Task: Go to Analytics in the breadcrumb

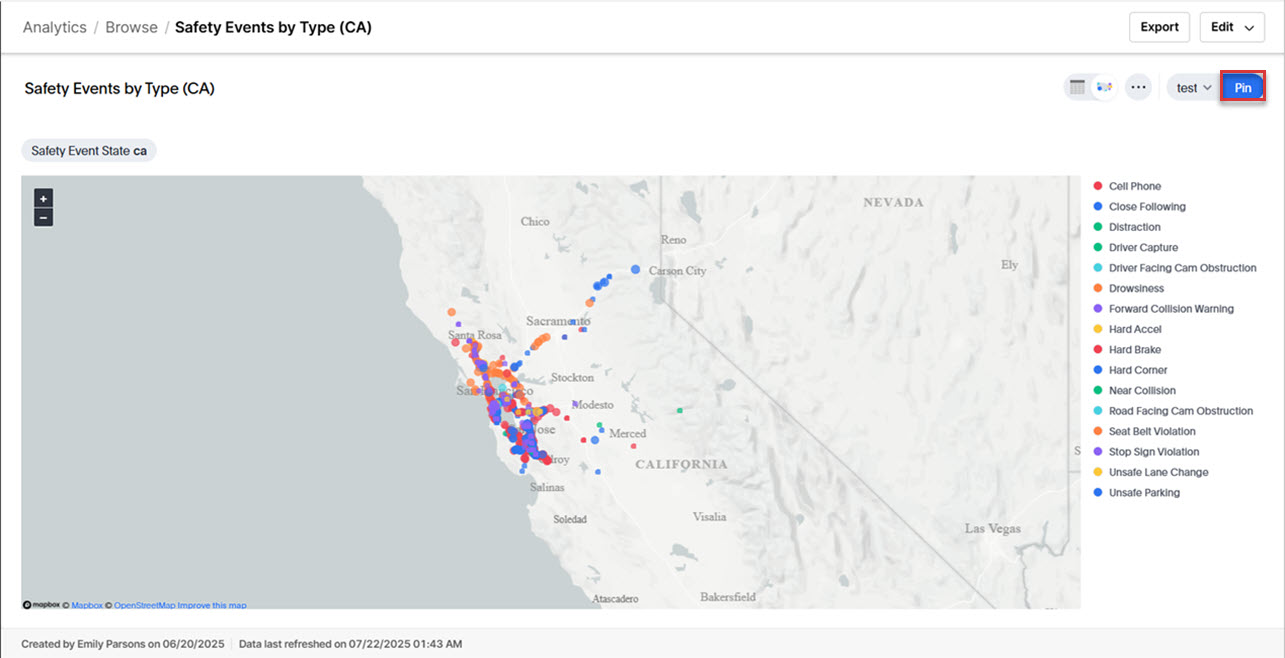Action: [55, 27]
